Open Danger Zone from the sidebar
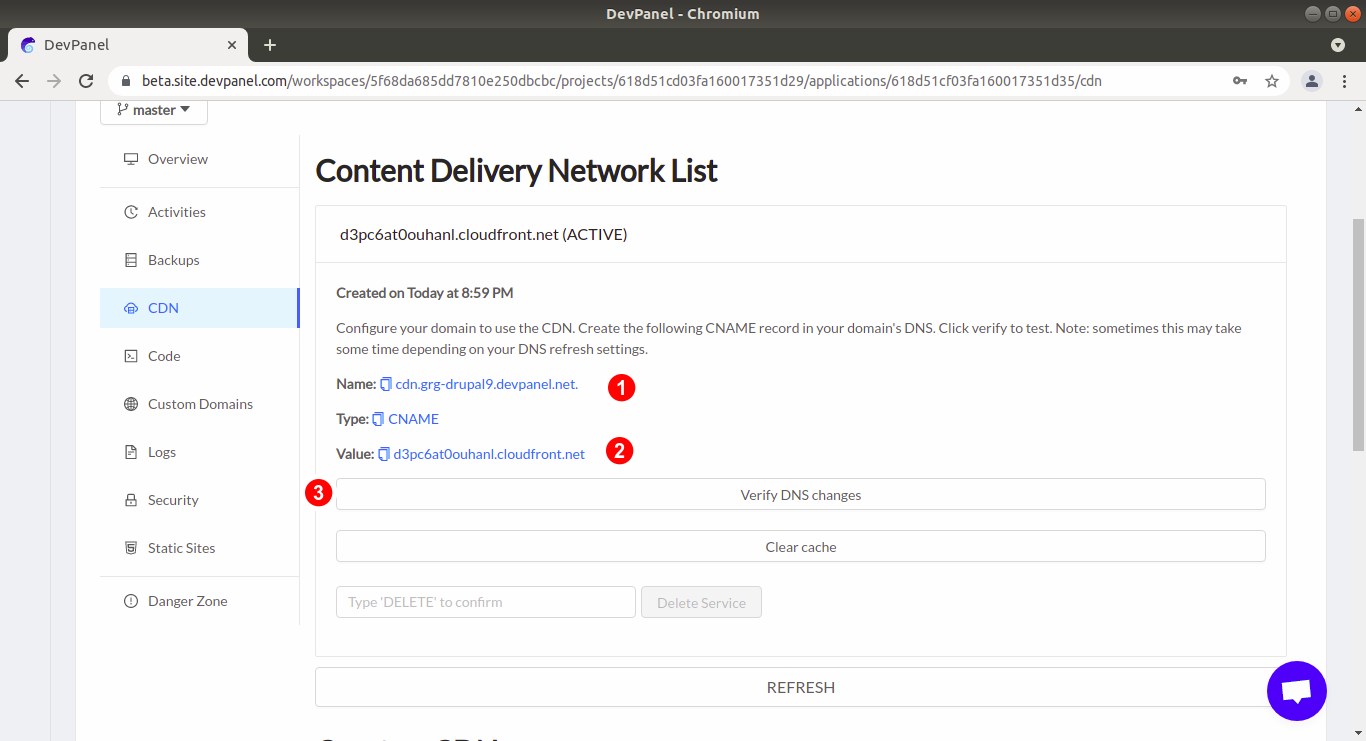This screenshot has width=1366, height=741. coord(186,601)
